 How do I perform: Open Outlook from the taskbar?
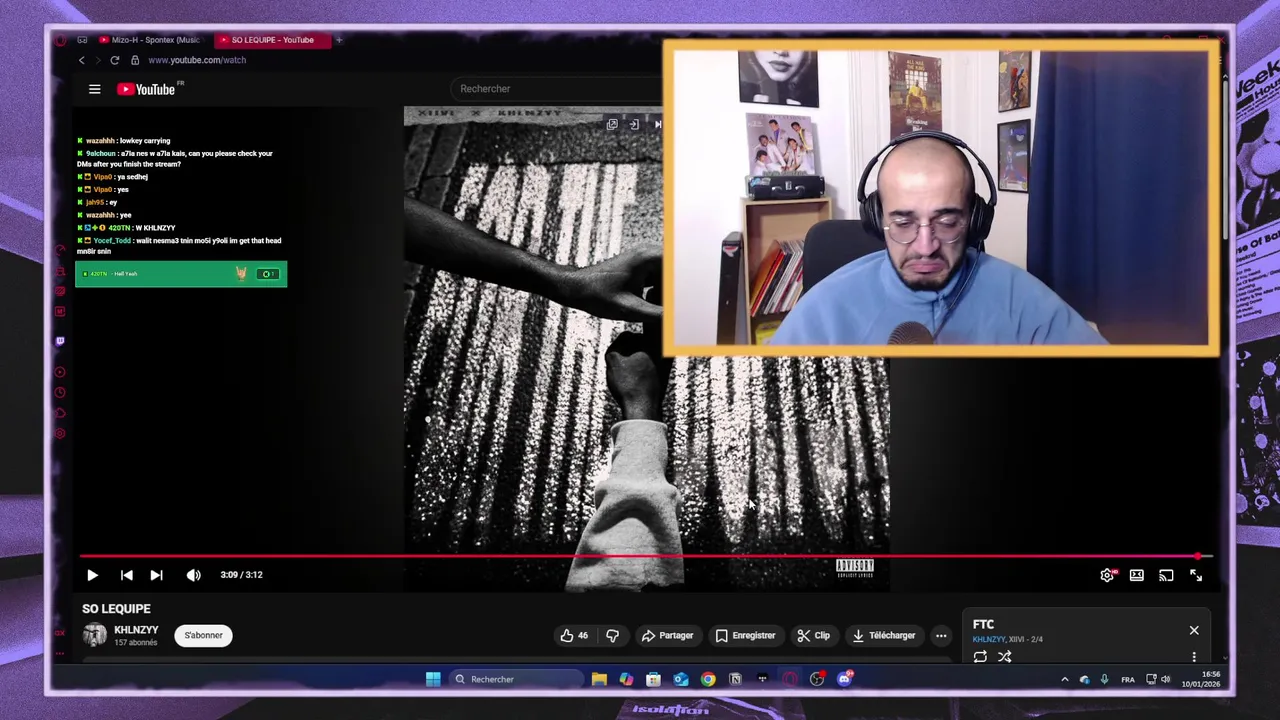[681, 679]
